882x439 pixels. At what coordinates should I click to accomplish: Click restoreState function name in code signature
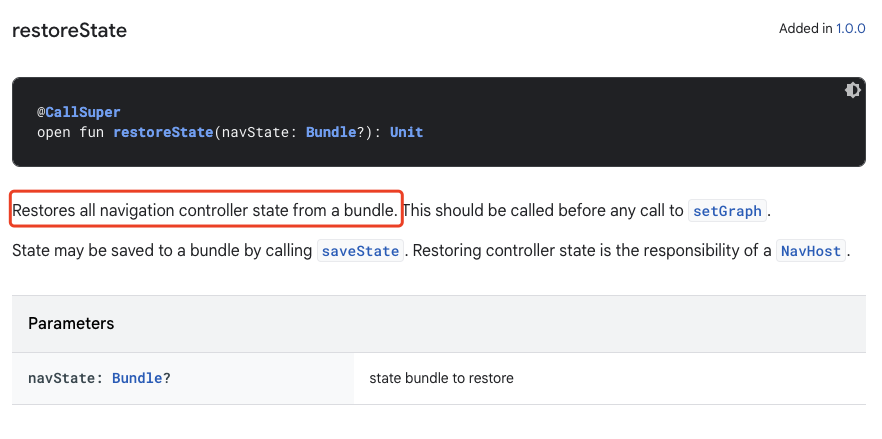click(163, 133)
